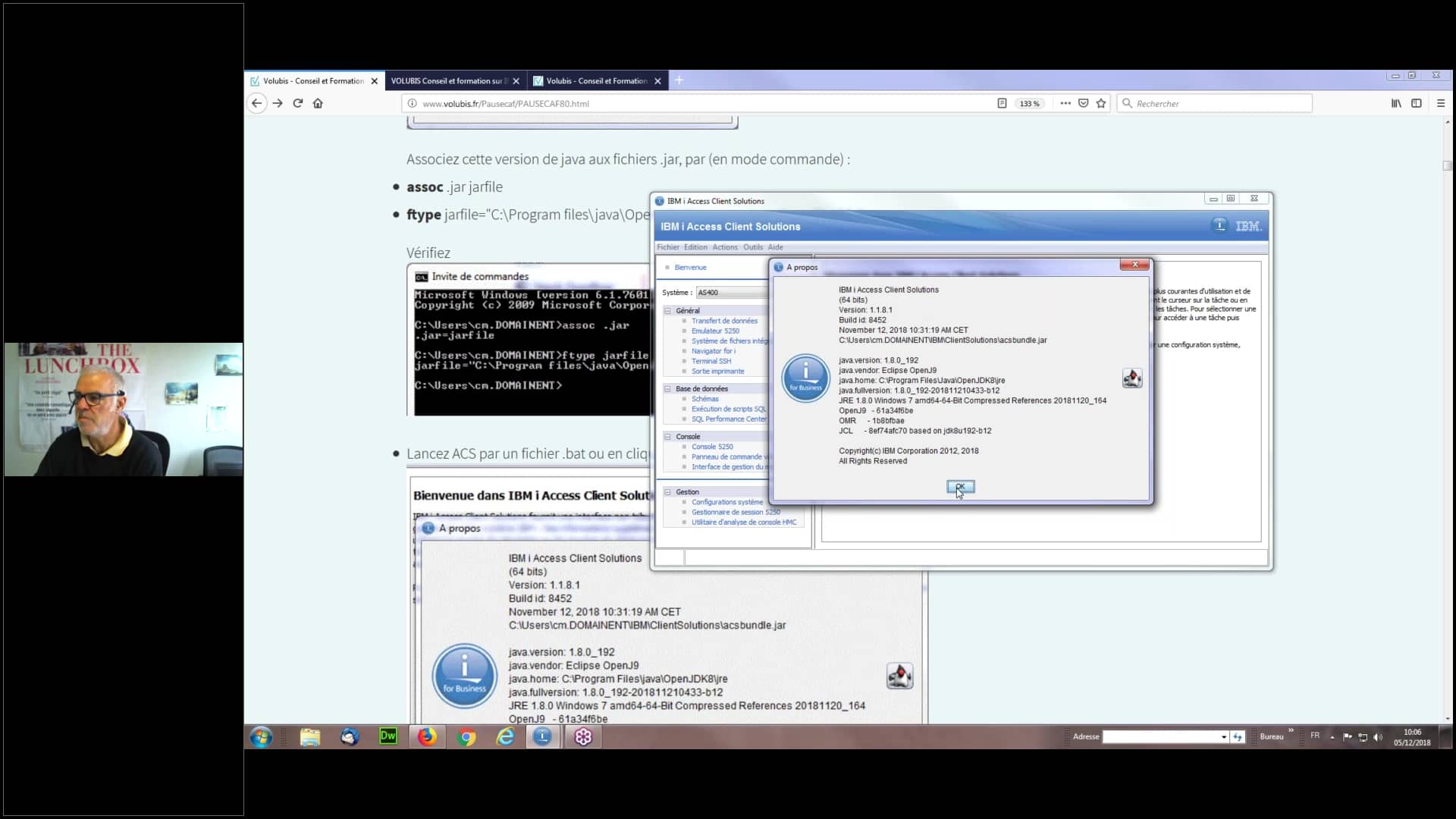Open Terminal SSH task
Screen dimensions: 1456x819
pyautogui.click(x=711, y=361)
